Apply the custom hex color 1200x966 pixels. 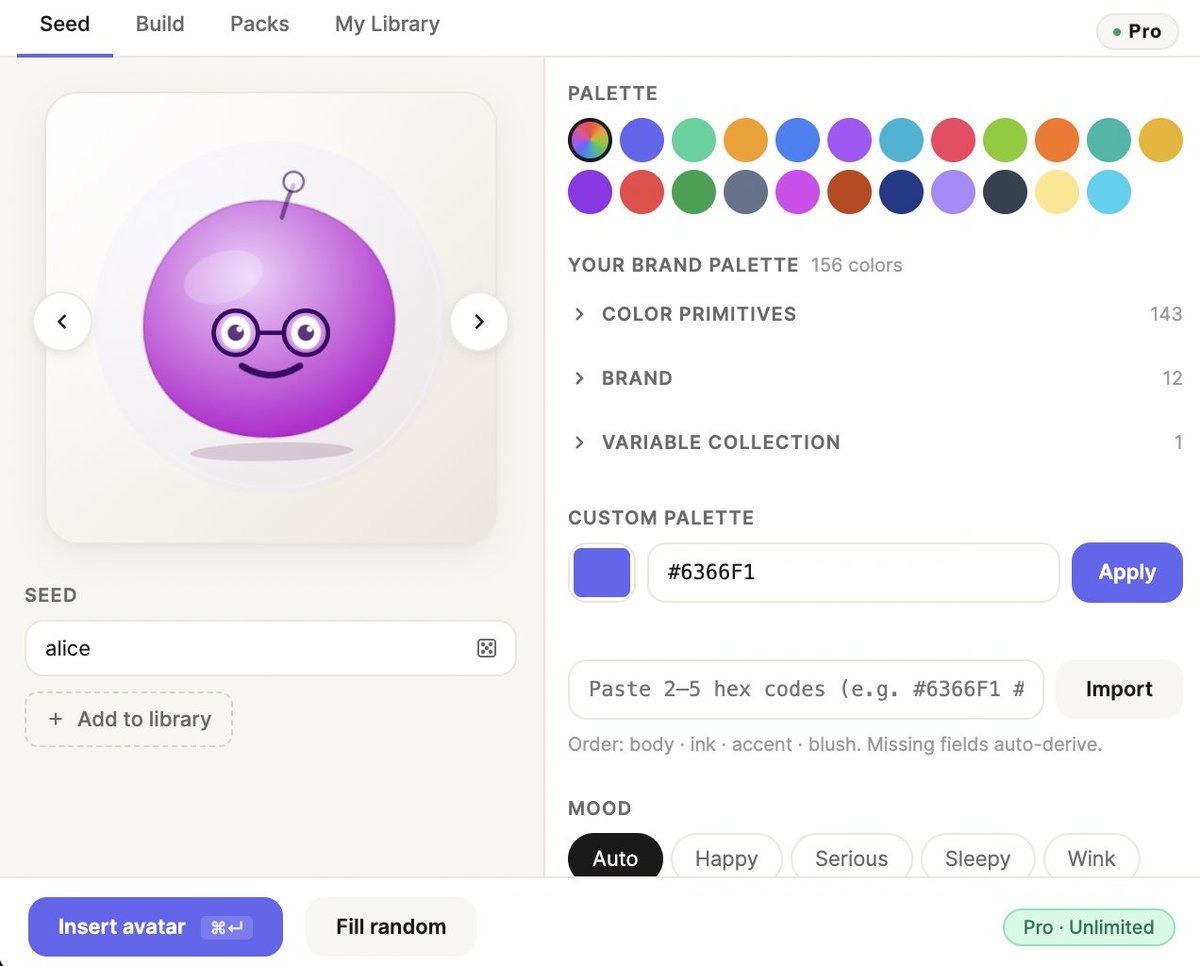click(x=1127, y=572)
